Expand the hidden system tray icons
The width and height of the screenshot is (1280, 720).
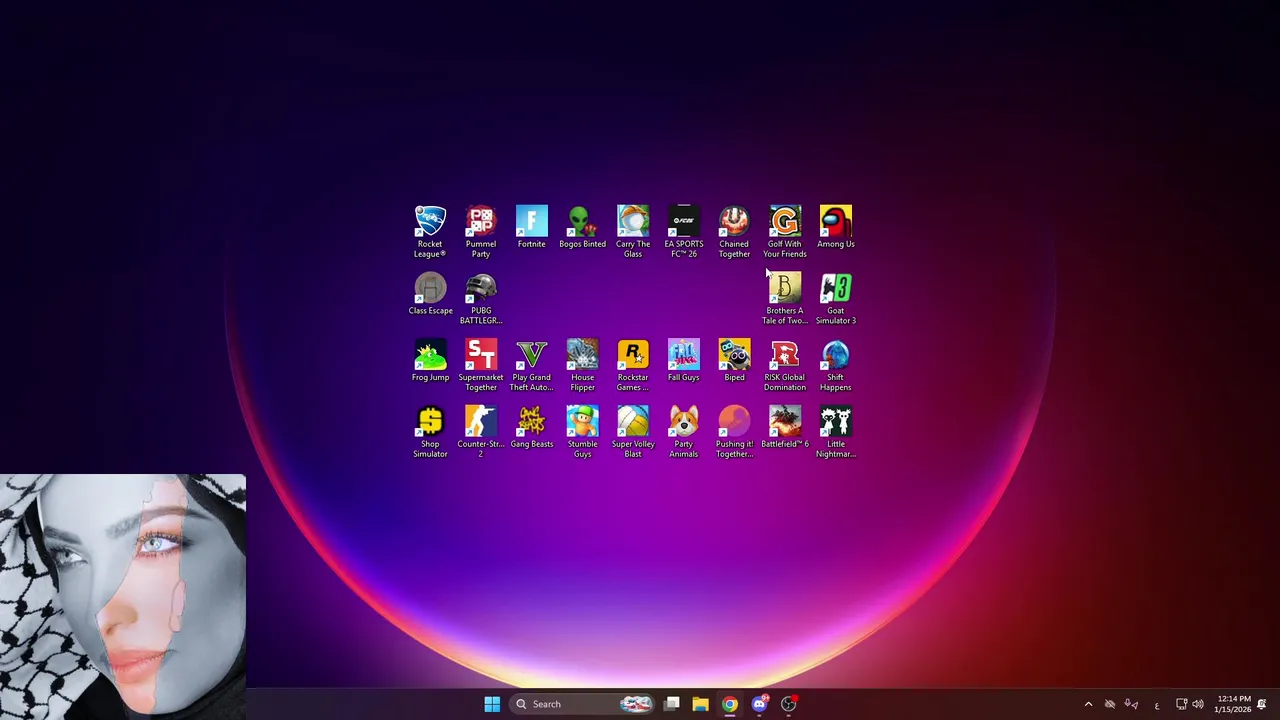pos(1088,704)
